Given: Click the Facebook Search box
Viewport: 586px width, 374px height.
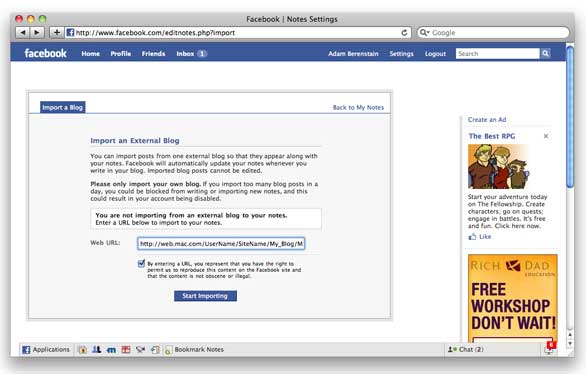Looking at the screenshot, I should click(x=498, y=53).
